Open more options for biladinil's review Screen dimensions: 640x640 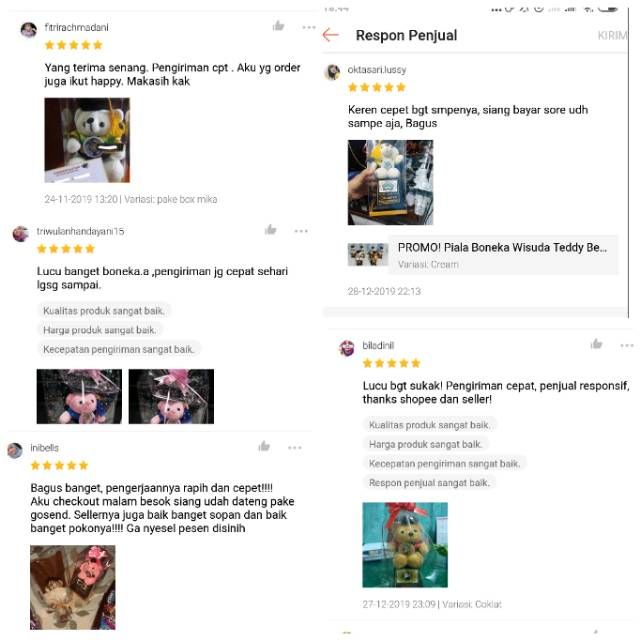click(x=627, y=346)
